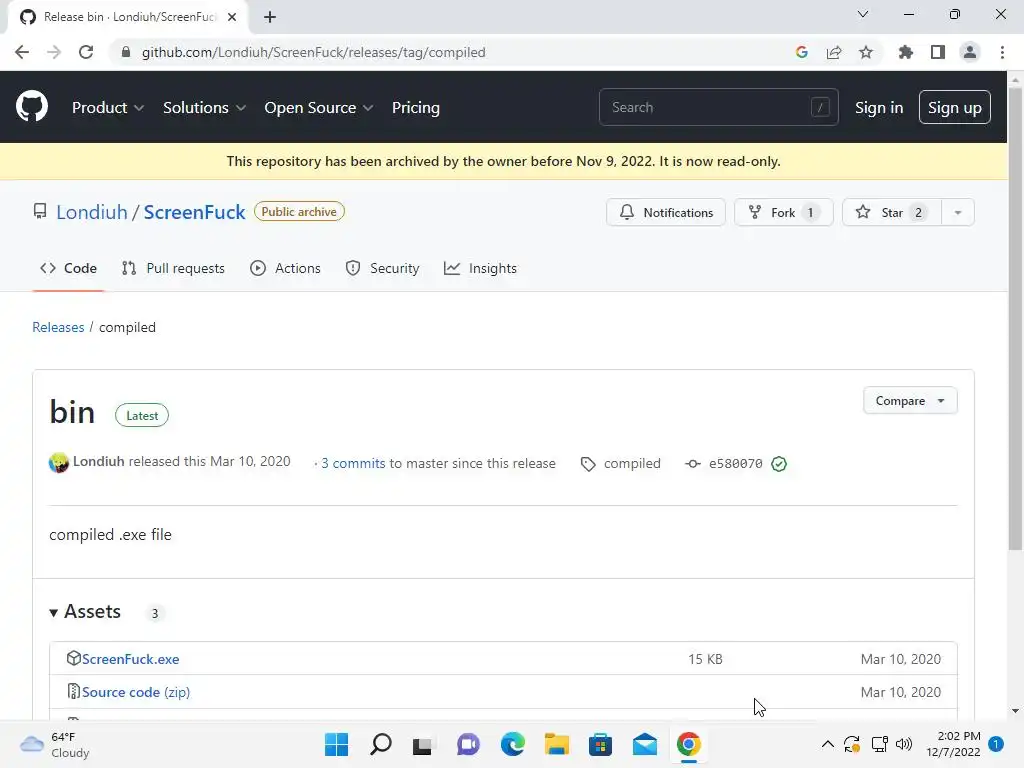Download ScreenFuck.exe asset

(x=131, y=659)
